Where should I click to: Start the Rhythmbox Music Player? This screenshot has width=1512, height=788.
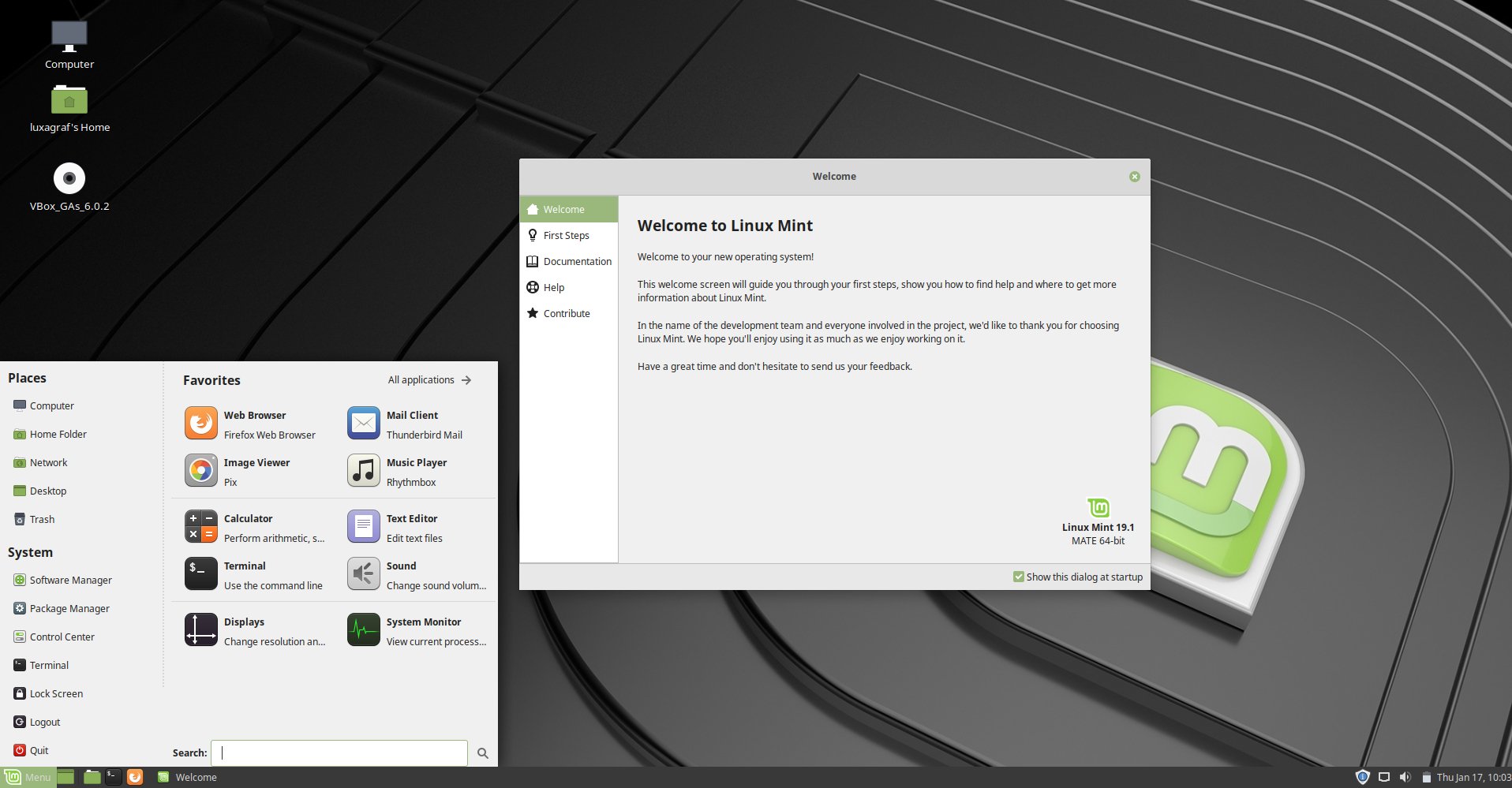coord(416,471)
